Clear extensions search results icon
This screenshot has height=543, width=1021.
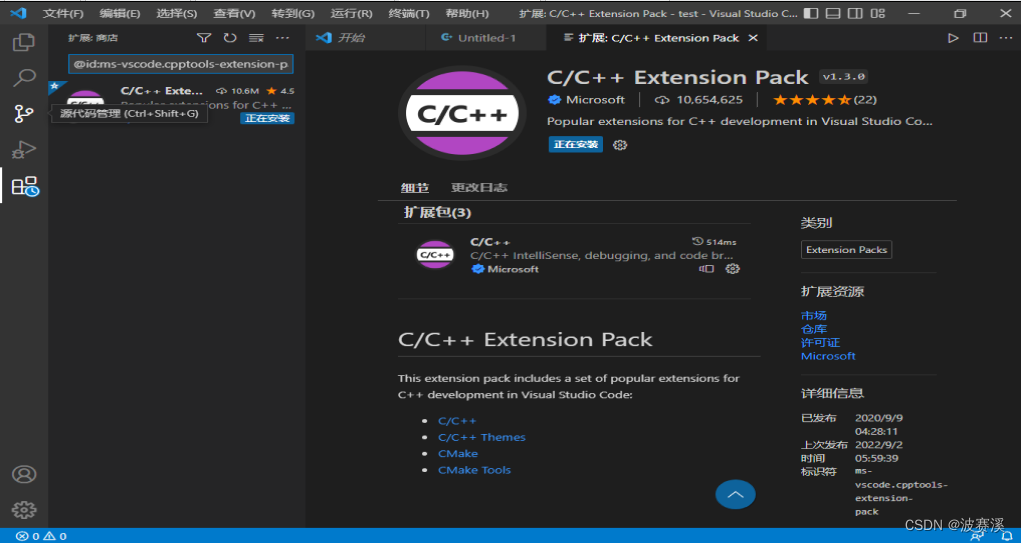pyautogui.click(x=257, y=38)
